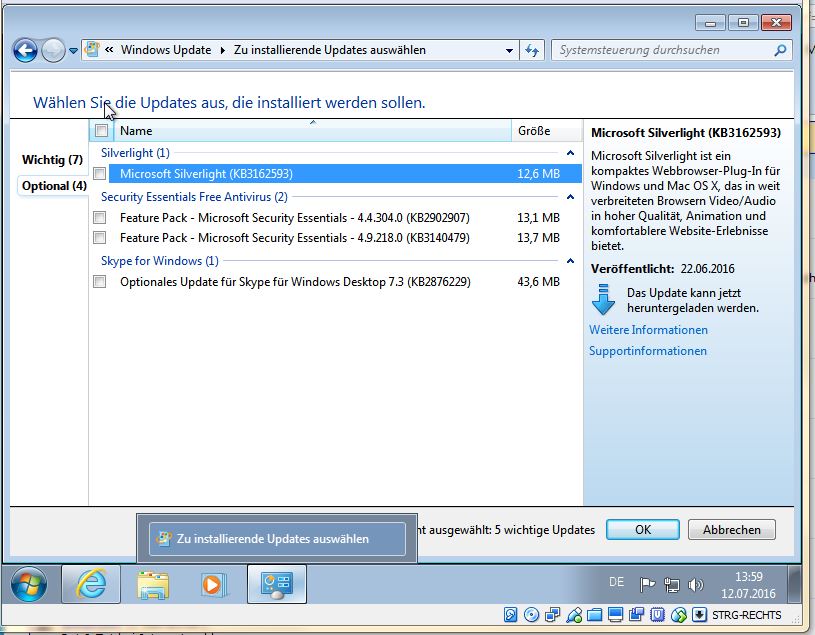Open the volume speaker icon
Image resolution: width=815 pixels, height=635 pixels.
(x=695, y=585)
